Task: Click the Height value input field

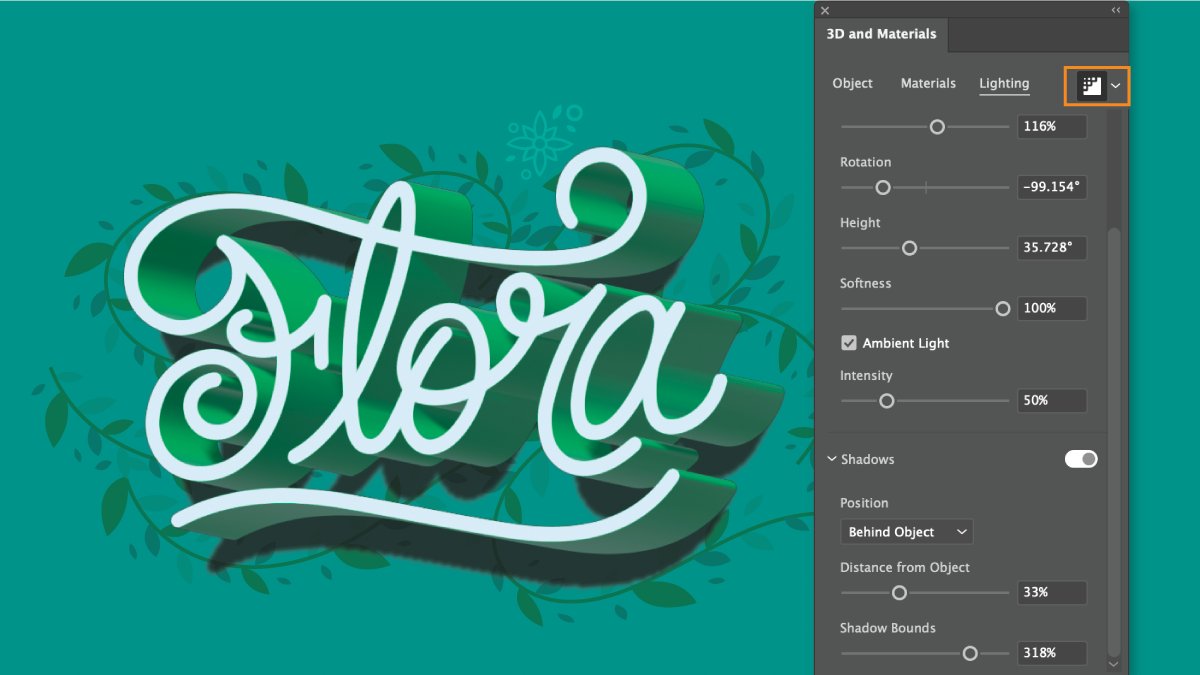Action: point(1052,248)
